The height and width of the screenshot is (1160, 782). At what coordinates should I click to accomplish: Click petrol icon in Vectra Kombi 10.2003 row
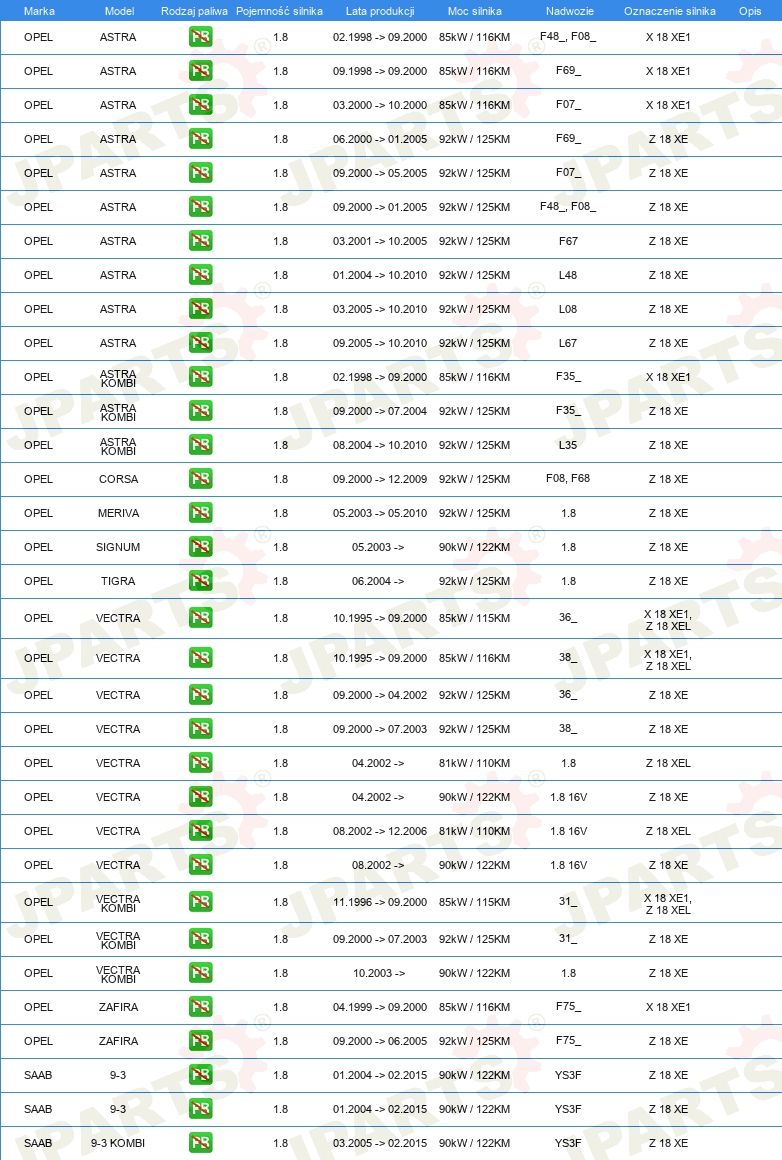200,974
